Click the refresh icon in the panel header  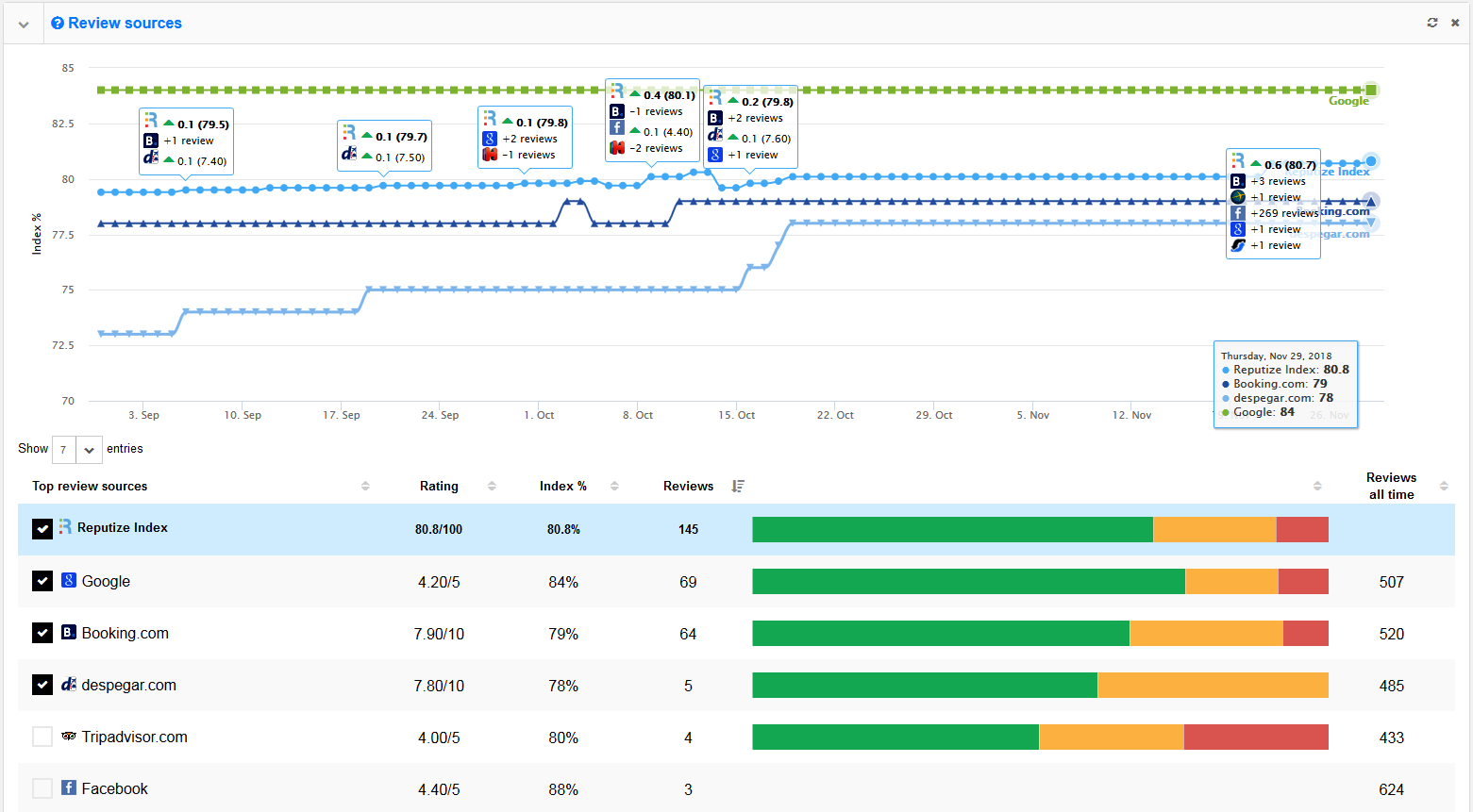coord(1432,23)
